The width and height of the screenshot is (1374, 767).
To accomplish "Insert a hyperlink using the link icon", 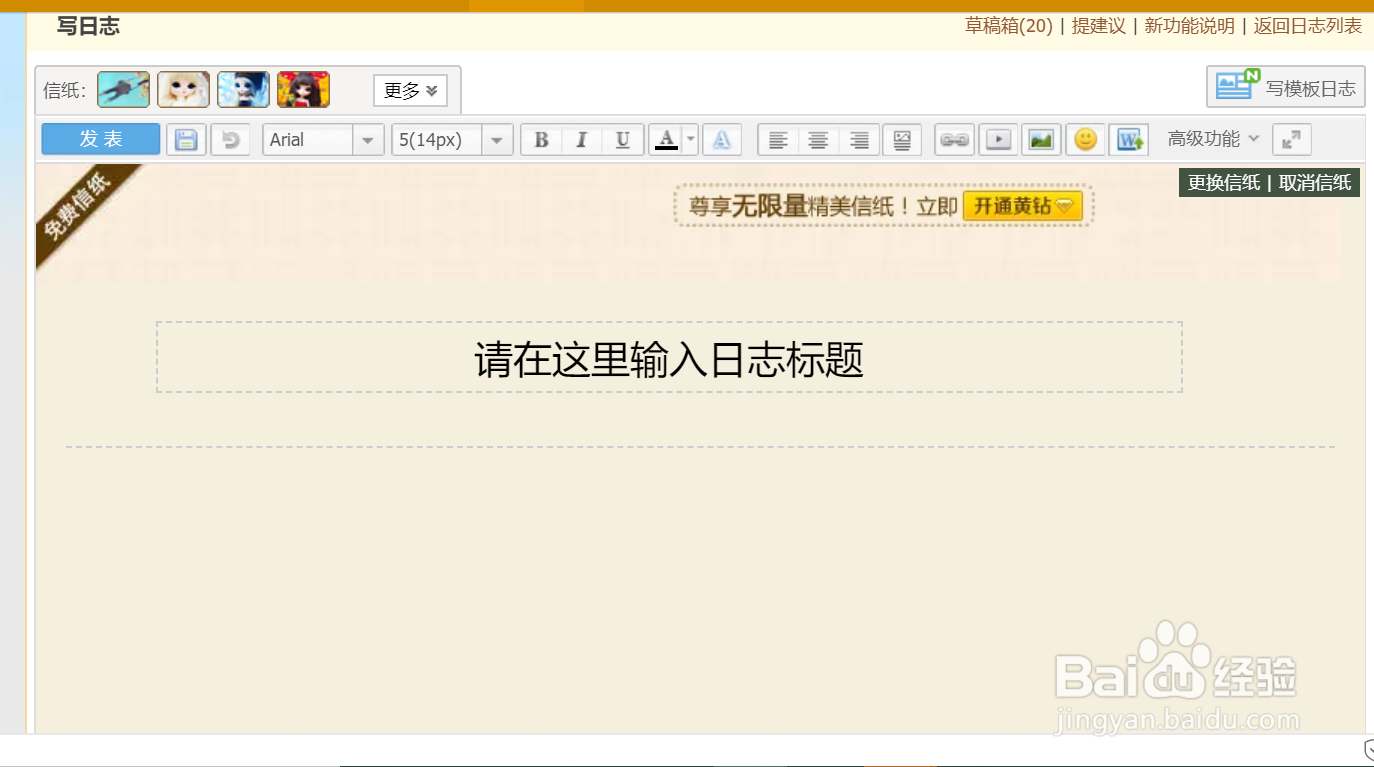I will click(x=954, y=139).
